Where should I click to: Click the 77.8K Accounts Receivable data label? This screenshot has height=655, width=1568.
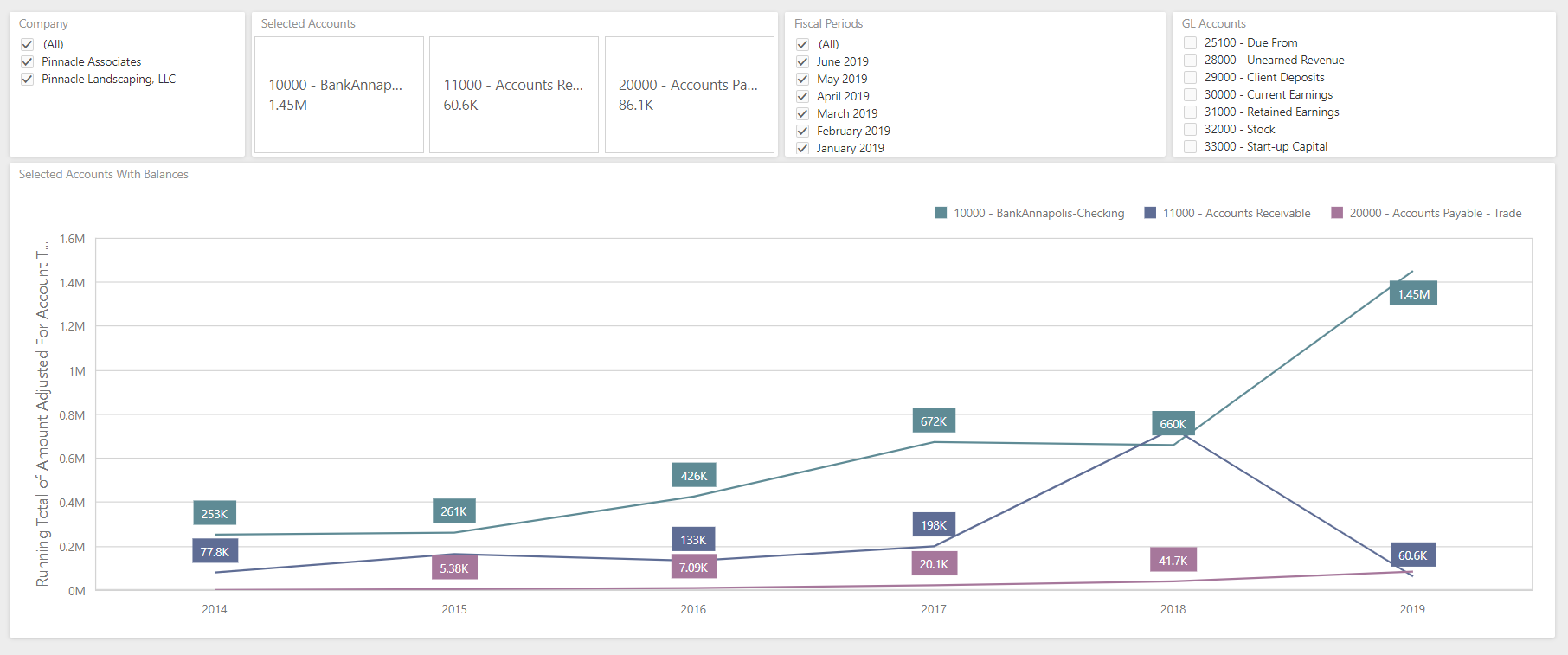[215, 552]
